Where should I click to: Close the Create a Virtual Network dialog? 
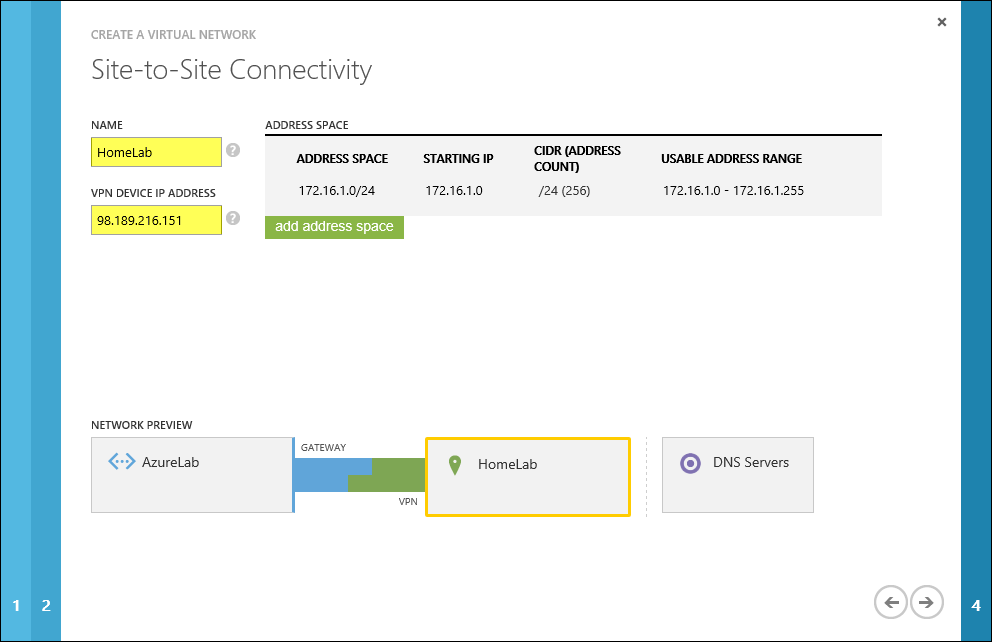click(x=941, y=22)
